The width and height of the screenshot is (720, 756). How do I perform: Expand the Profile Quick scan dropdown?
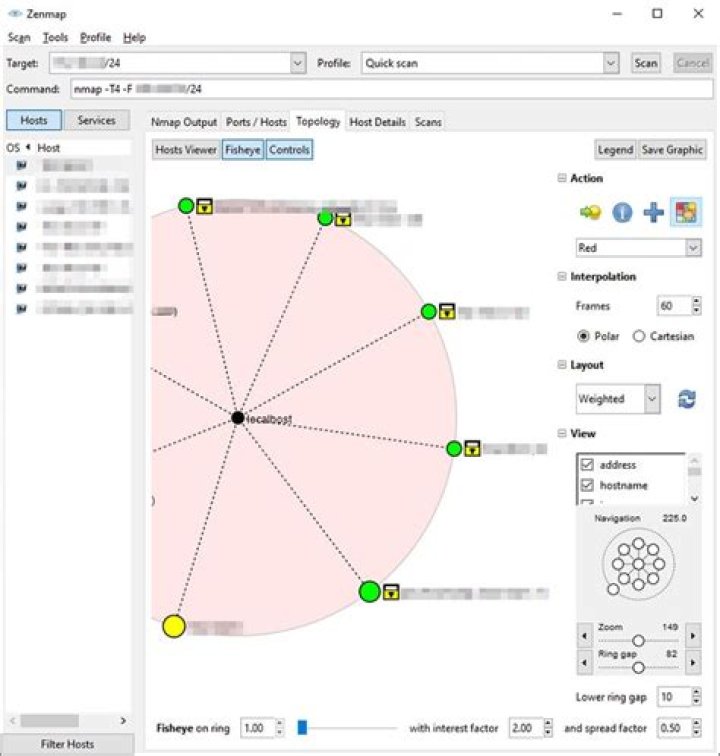[611, 63]
